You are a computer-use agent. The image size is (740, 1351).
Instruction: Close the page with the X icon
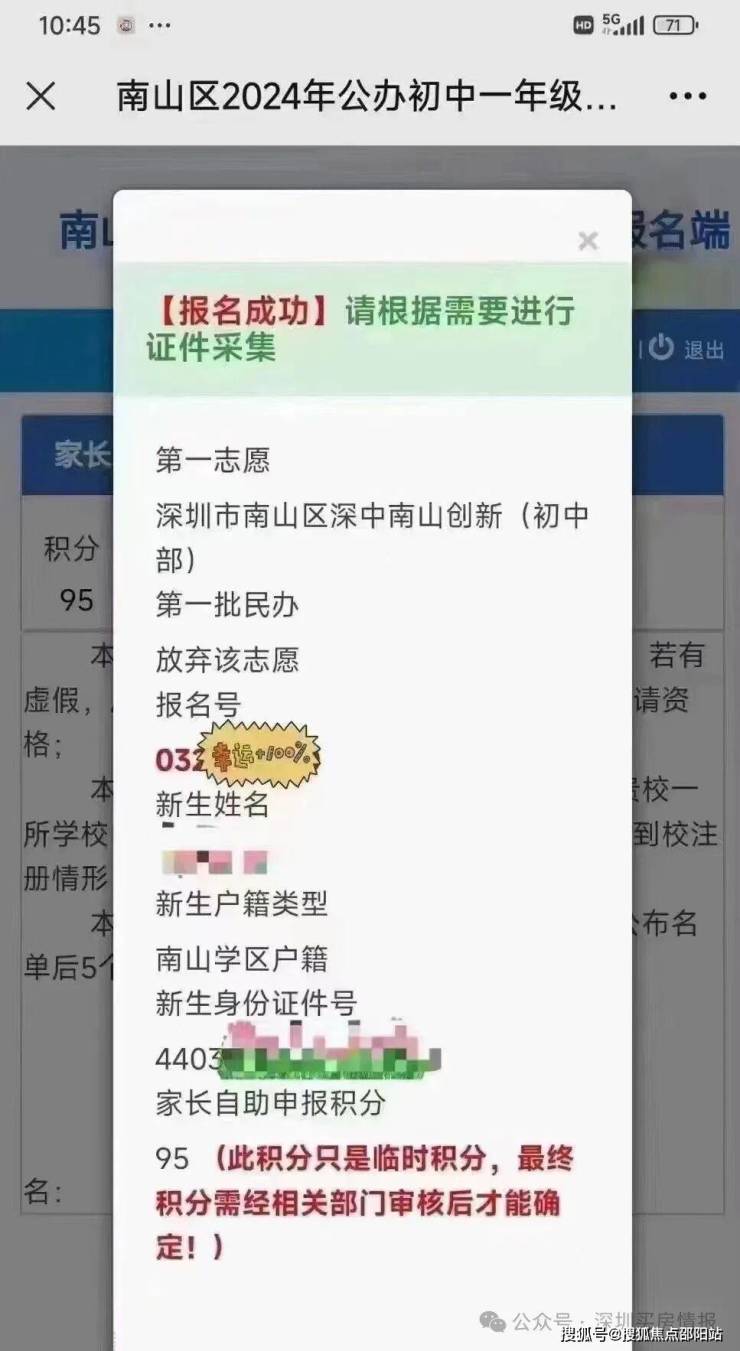coord(40,97)
